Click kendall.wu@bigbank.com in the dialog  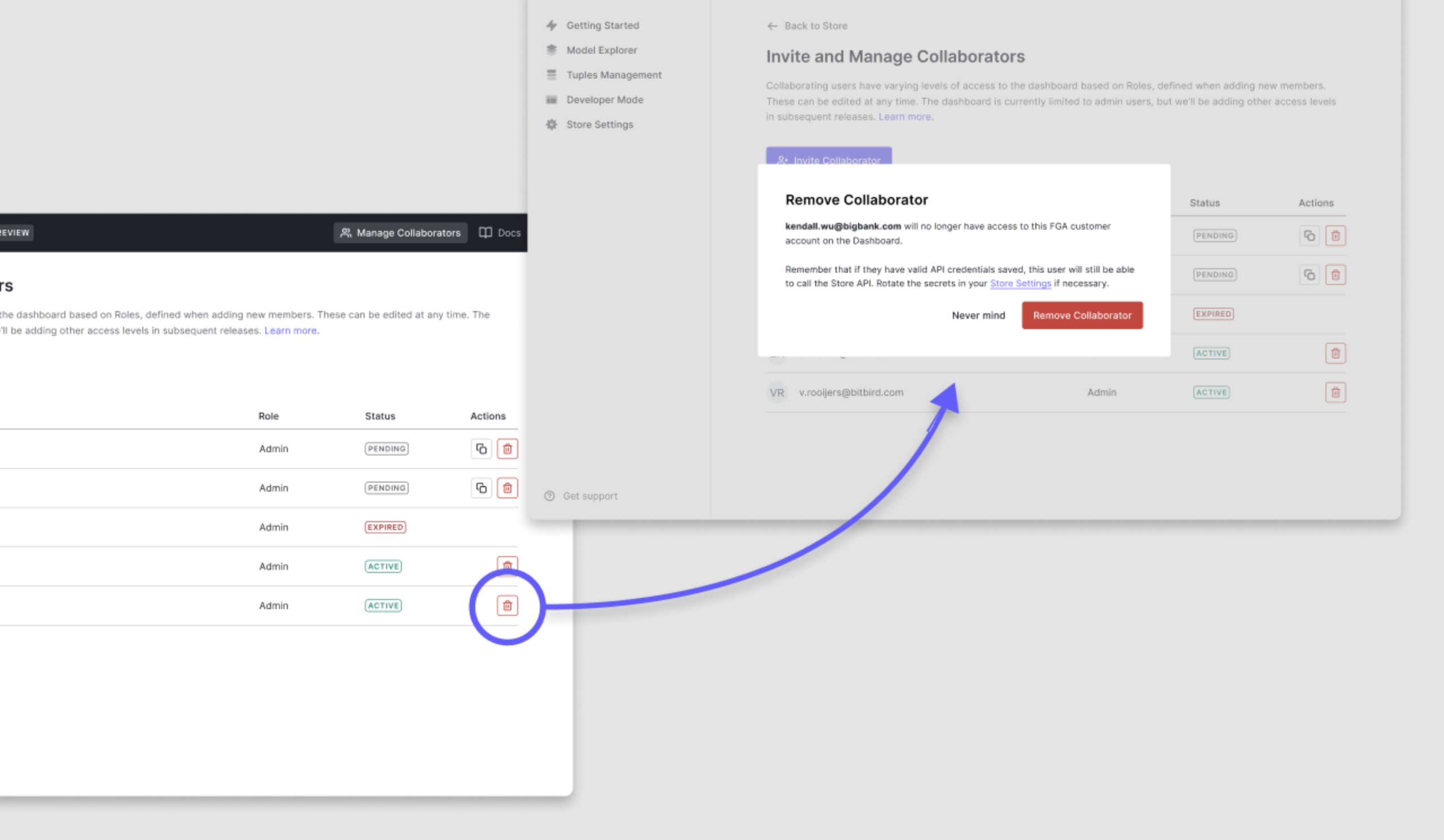pos(842,226)
